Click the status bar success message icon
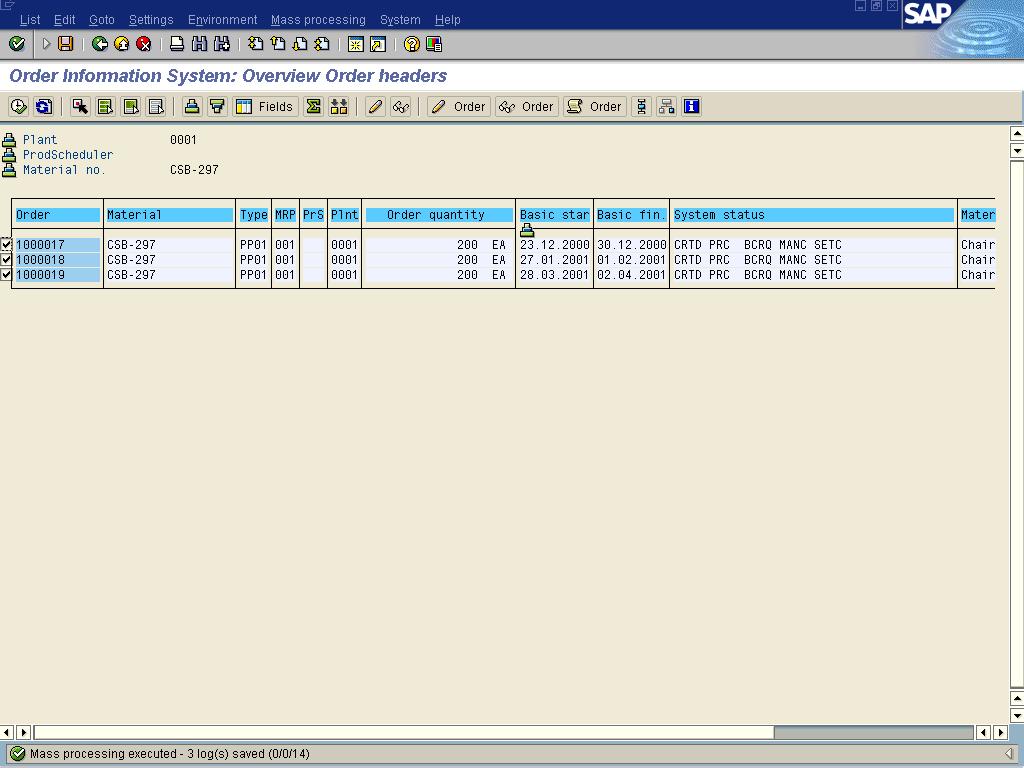 tap(18, 754)
